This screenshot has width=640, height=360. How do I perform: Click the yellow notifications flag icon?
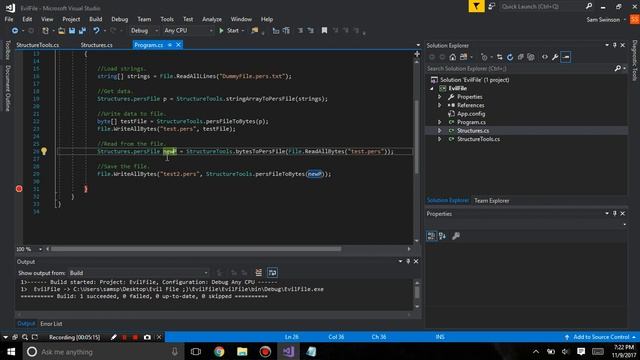(476, 6)
